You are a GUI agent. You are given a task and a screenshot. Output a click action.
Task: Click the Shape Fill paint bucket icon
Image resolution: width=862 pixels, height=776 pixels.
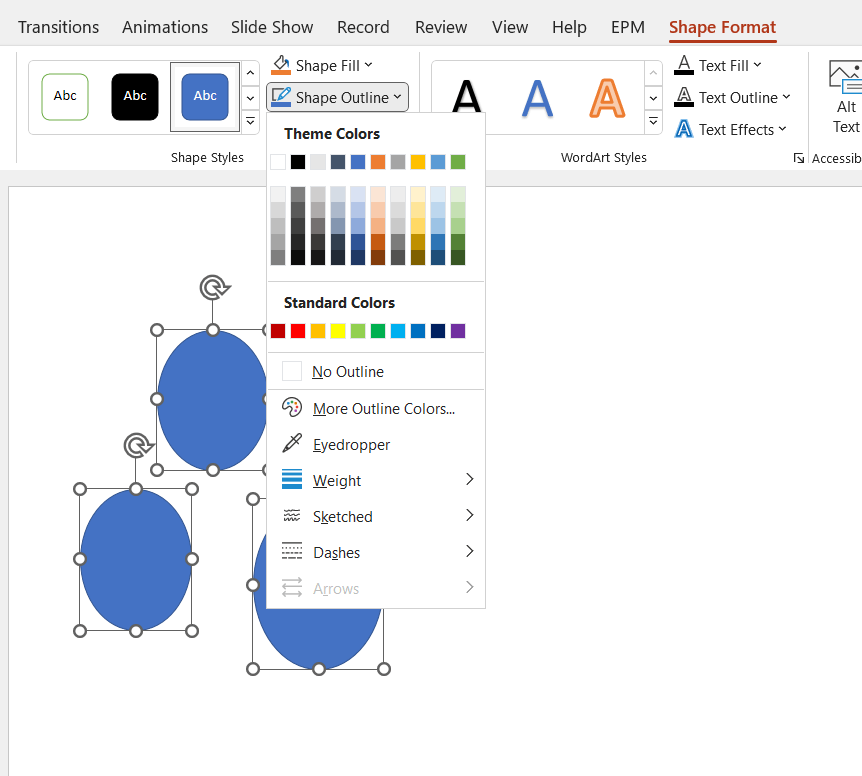pyautogui.click(x=281, y=65)
